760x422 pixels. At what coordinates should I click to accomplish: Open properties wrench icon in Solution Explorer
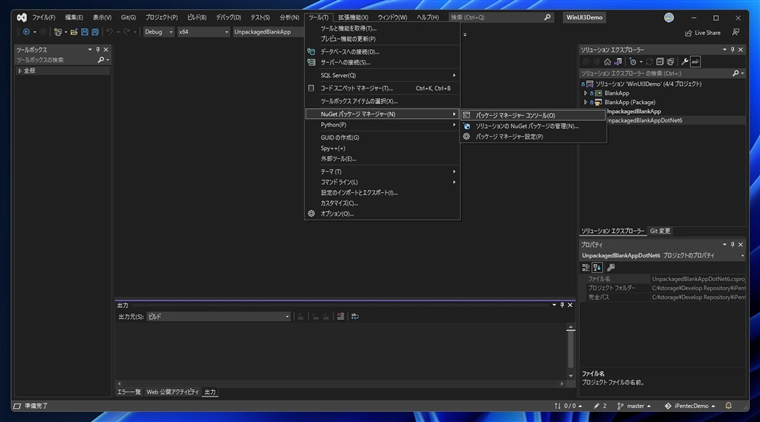[x=684, y=62]
